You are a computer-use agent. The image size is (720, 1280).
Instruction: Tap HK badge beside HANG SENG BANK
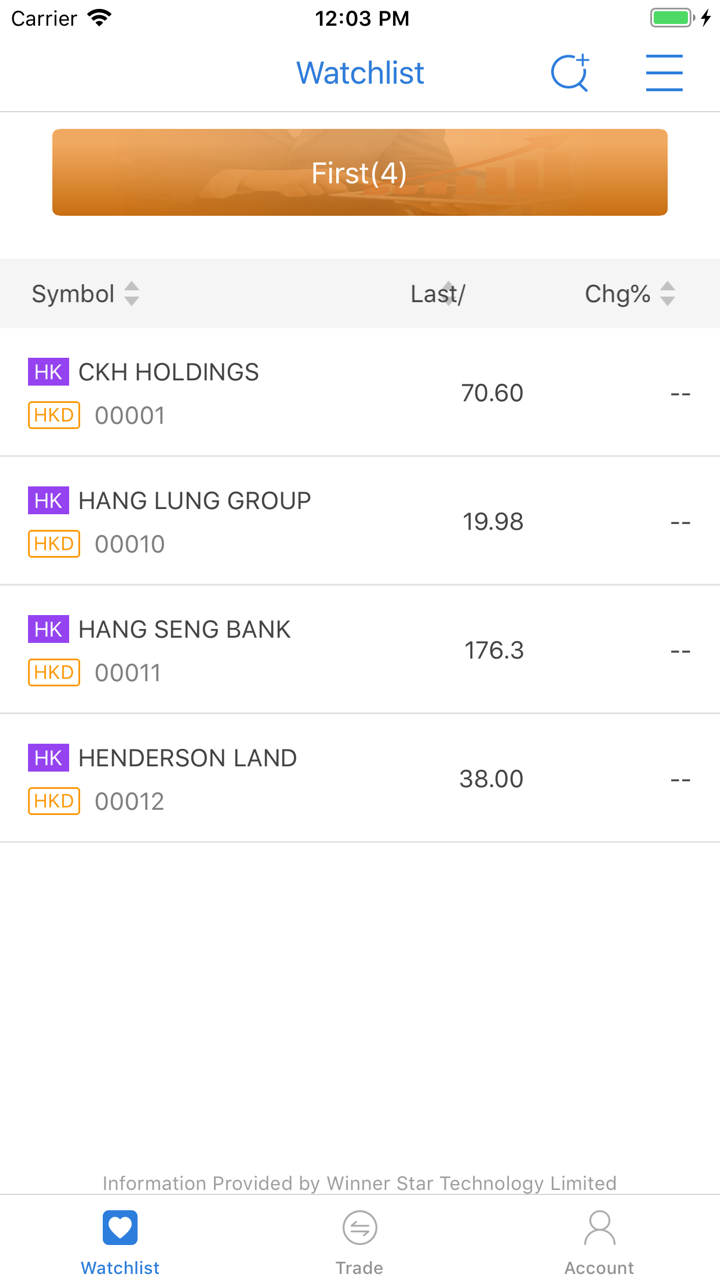click(x=48, y=629)
